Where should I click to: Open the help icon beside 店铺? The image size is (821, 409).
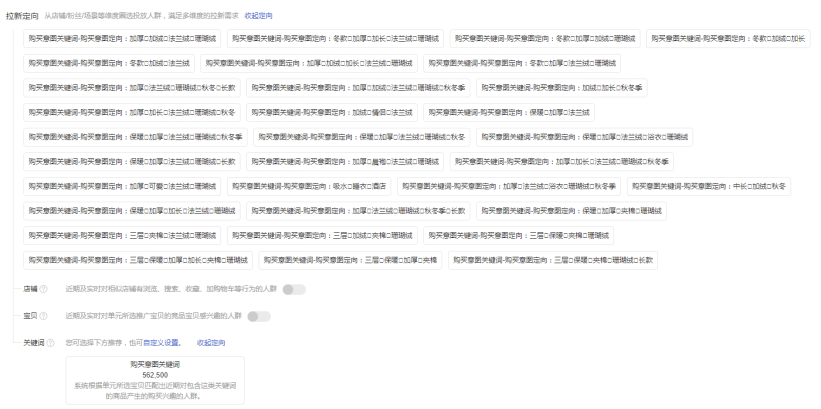point(43,289)
